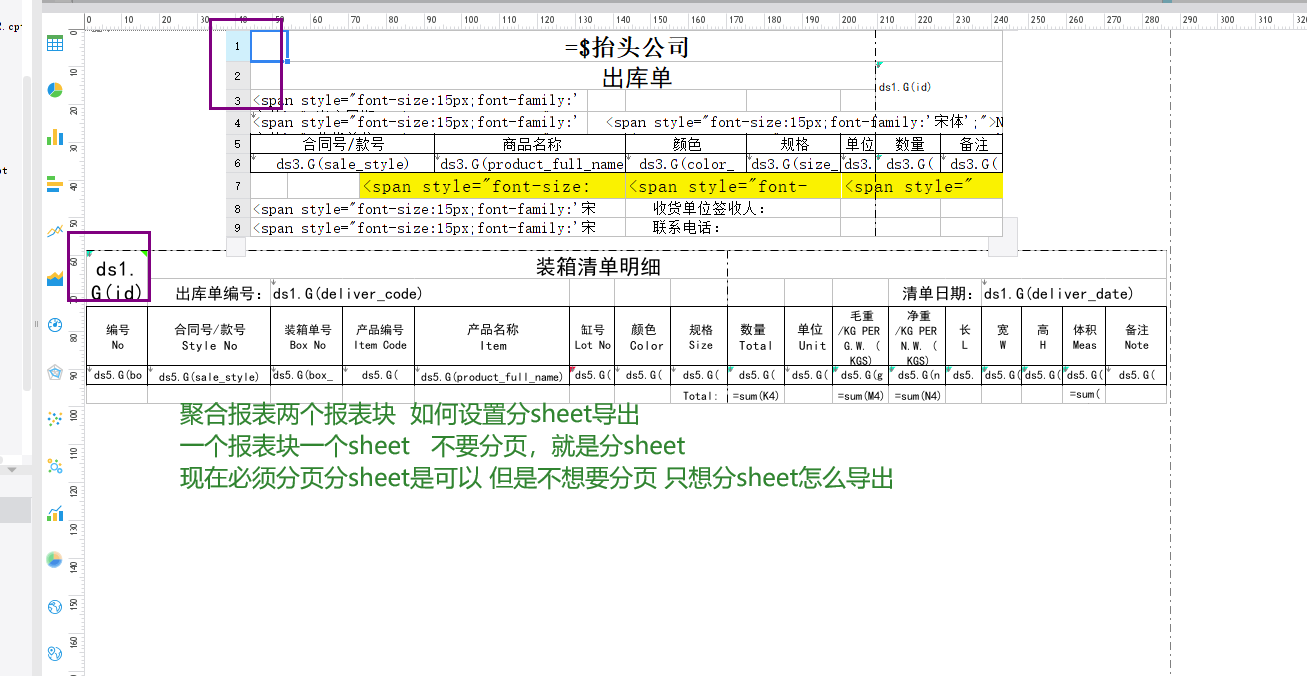Click the area chart icon
The width and height of the screenshot is (1307, 676).
pos(55,278)
